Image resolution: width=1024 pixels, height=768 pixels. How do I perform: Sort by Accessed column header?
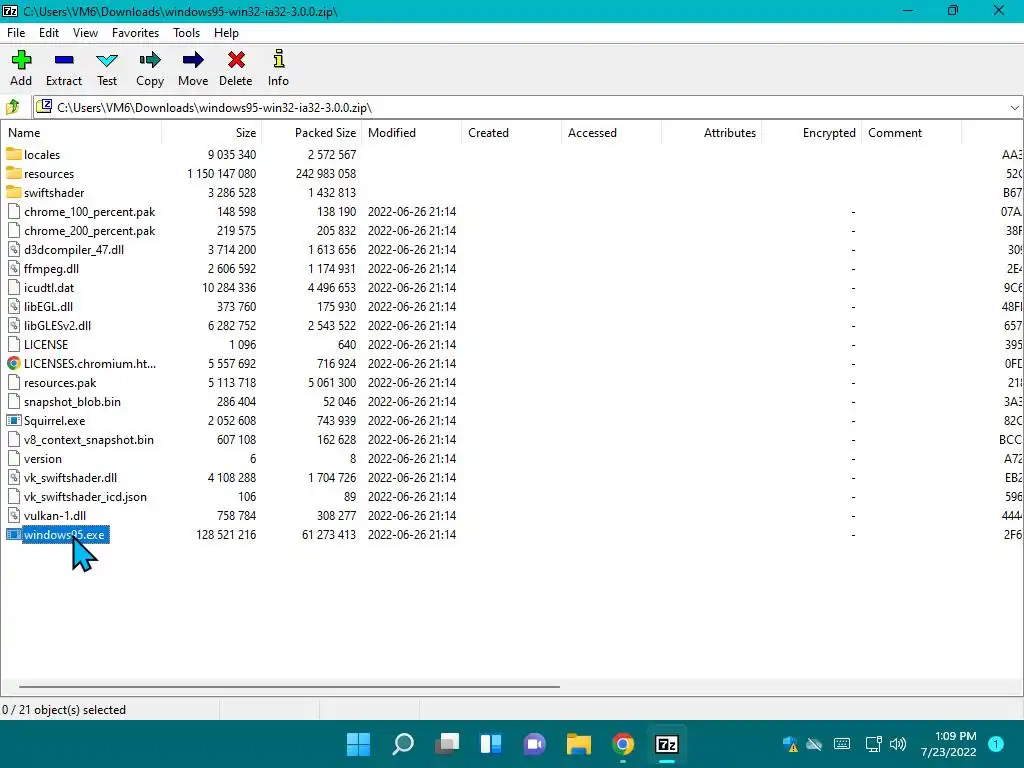pyautogui.click(x=611, y=133)
